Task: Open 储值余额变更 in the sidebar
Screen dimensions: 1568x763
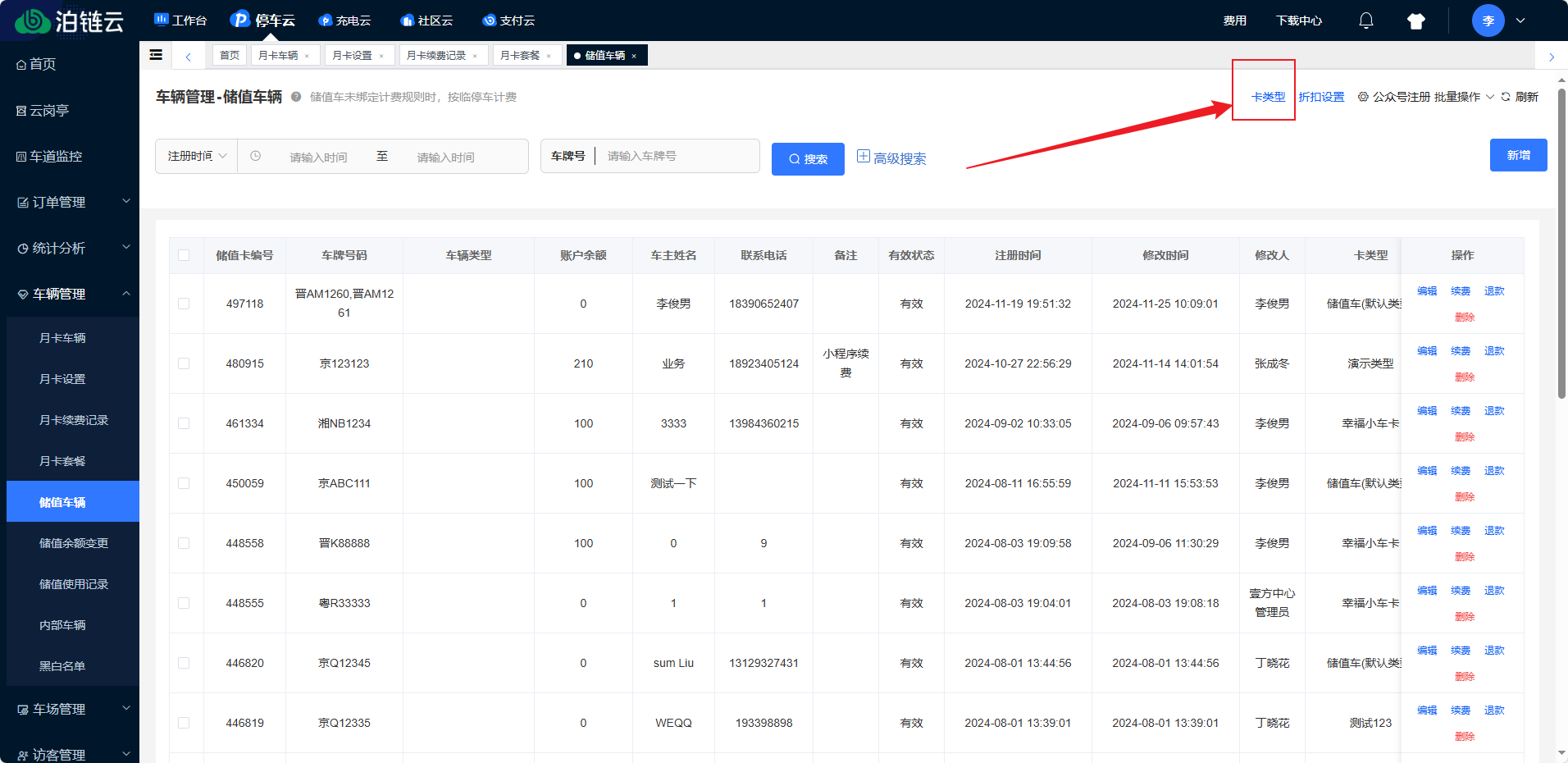Action: (73, 543)
